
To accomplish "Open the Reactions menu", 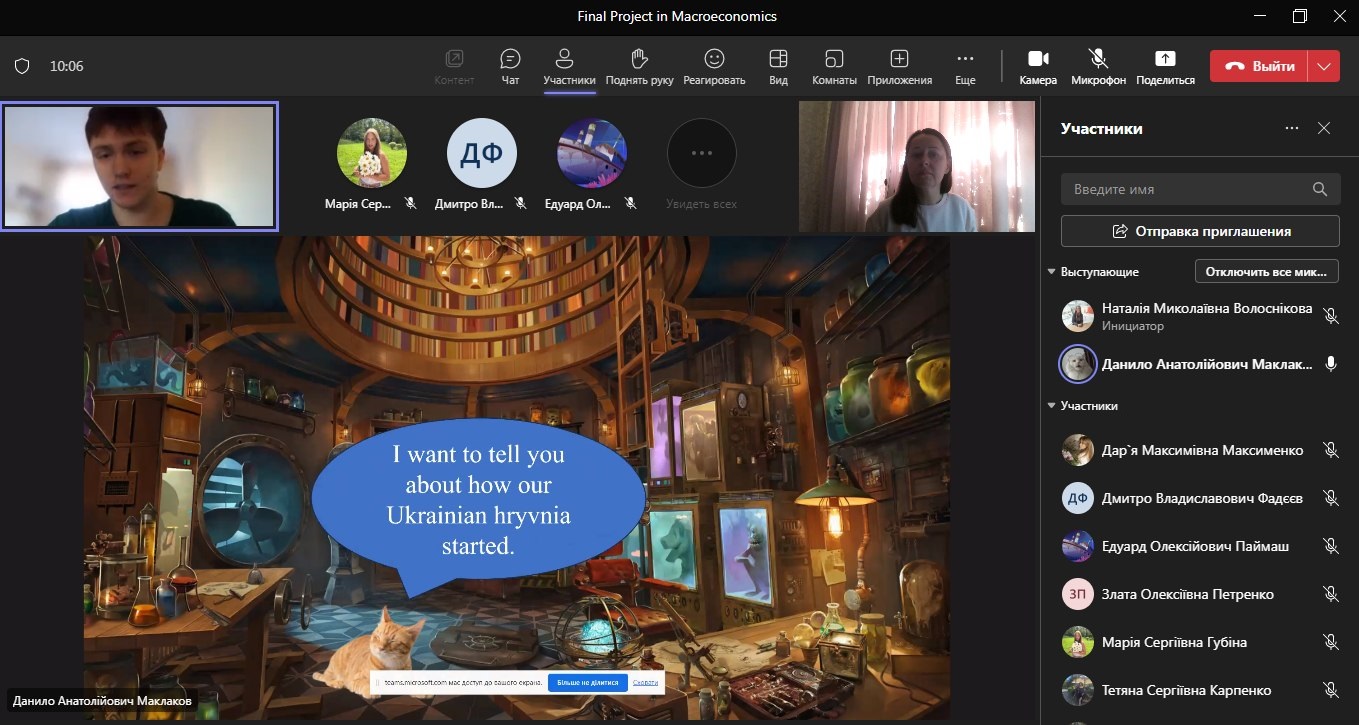I will (x=714, y=59).
